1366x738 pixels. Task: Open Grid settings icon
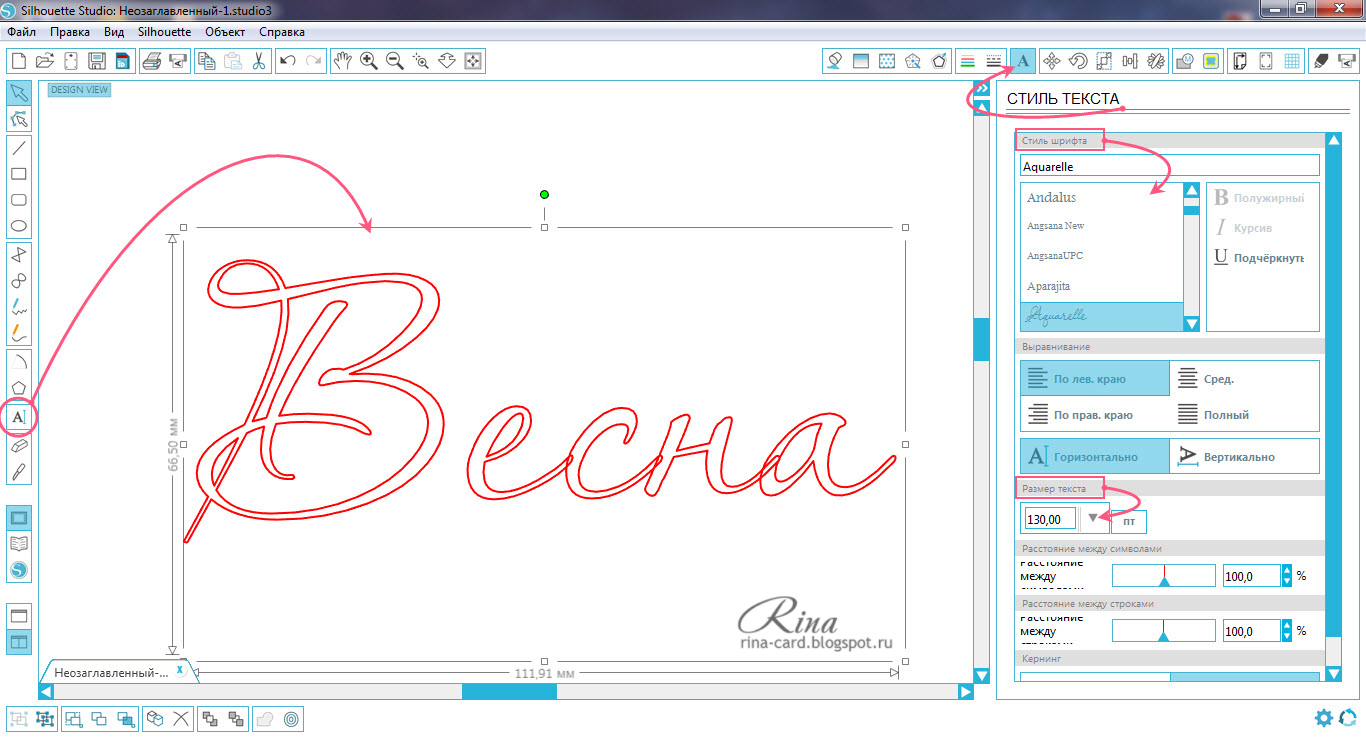(x=1292, y=61)
